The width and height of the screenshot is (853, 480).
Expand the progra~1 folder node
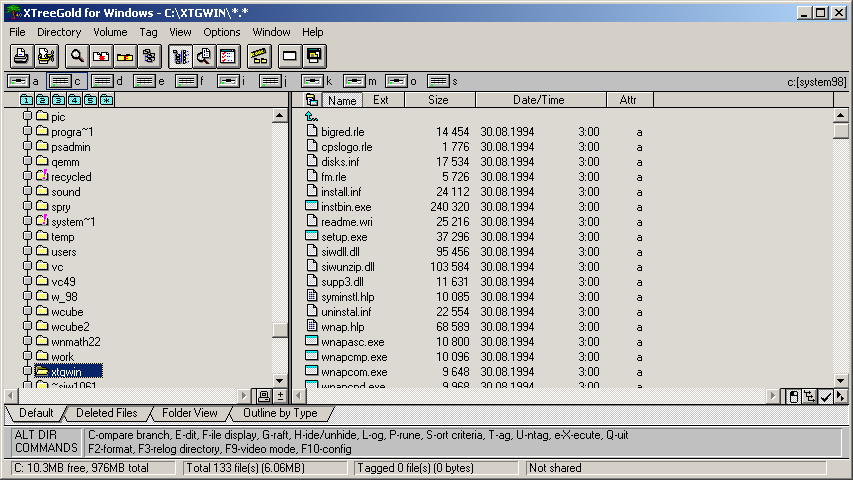tap(28, 132)
